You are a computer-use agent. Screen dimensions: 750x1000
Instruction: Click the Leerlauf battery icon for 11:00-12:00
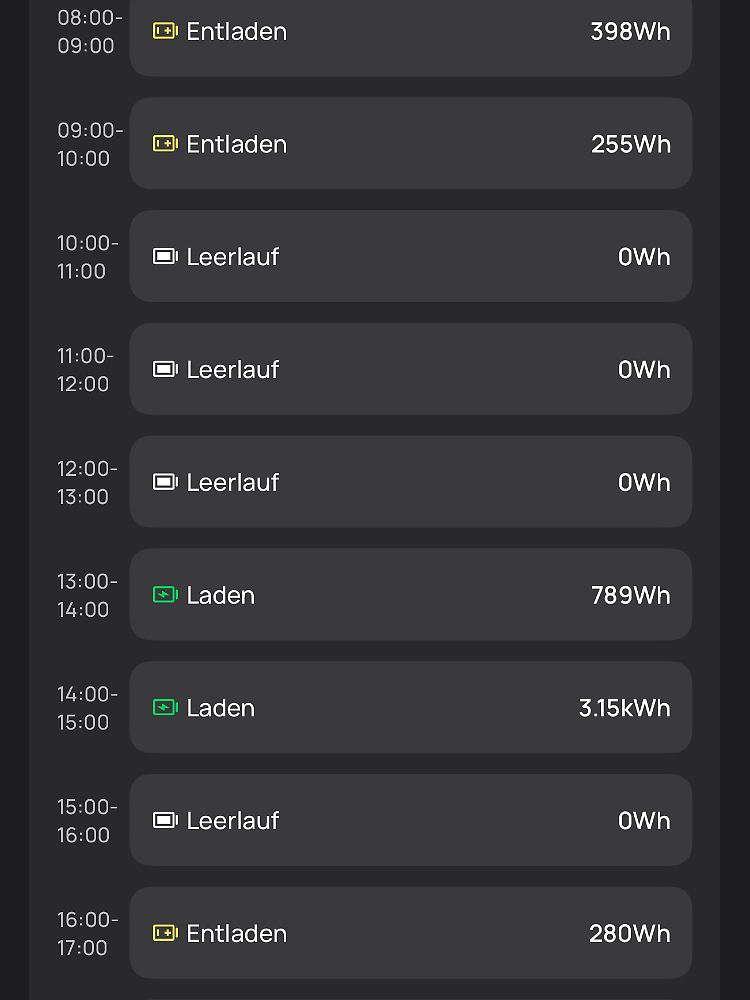[x=165, y=369]
